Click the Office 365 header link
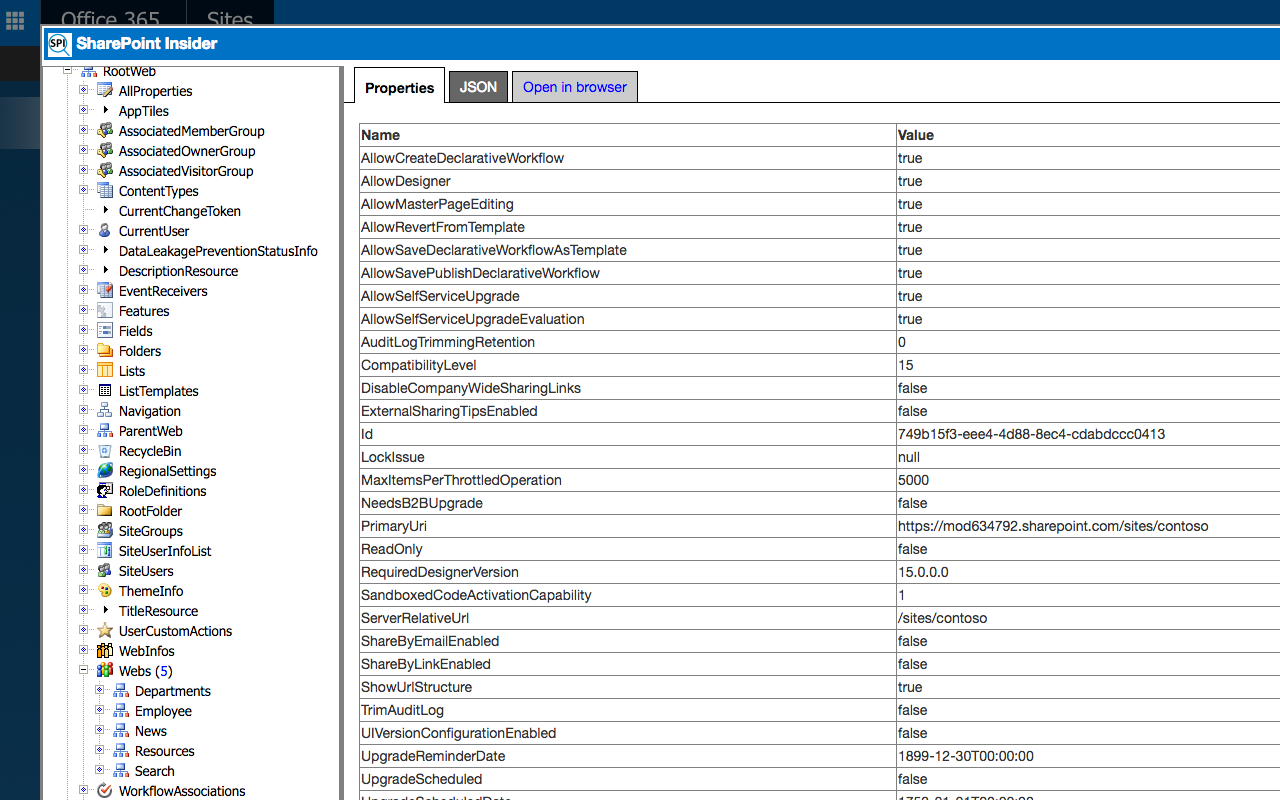 (x=110, y=19)
